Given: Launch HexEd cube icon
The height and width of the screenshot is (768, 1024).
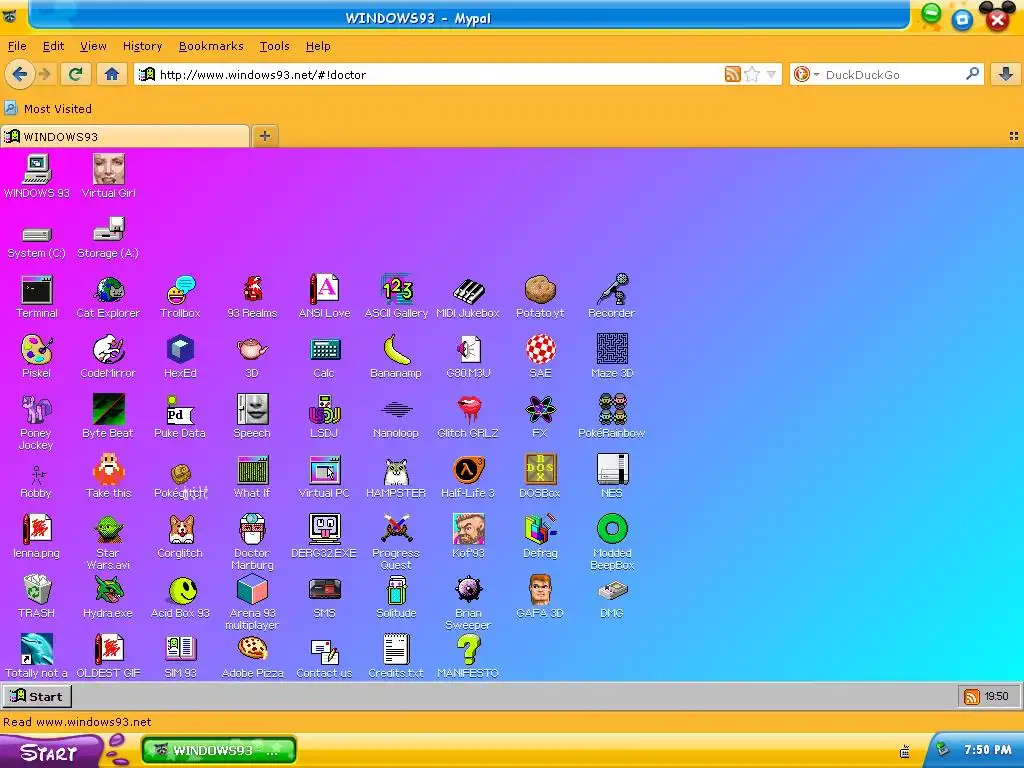Looking at the screenshot, I should pyautogui.click(x=180, y=357).
